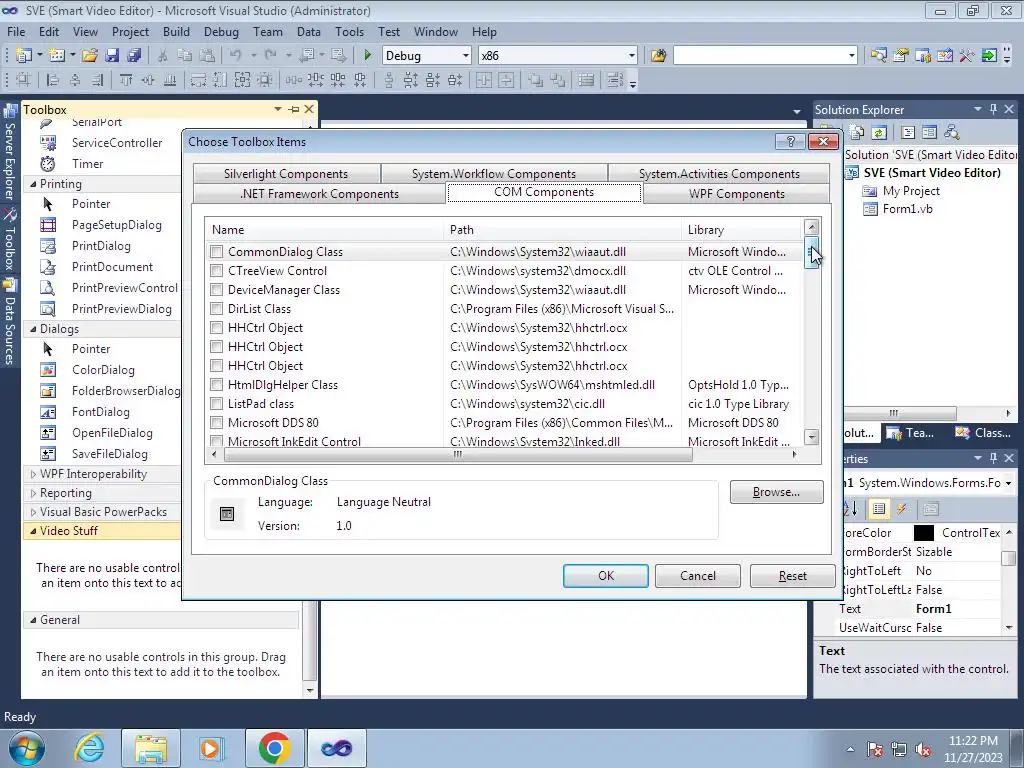Check the HtmlDlgHelper Class checkbox

point(216,385)
